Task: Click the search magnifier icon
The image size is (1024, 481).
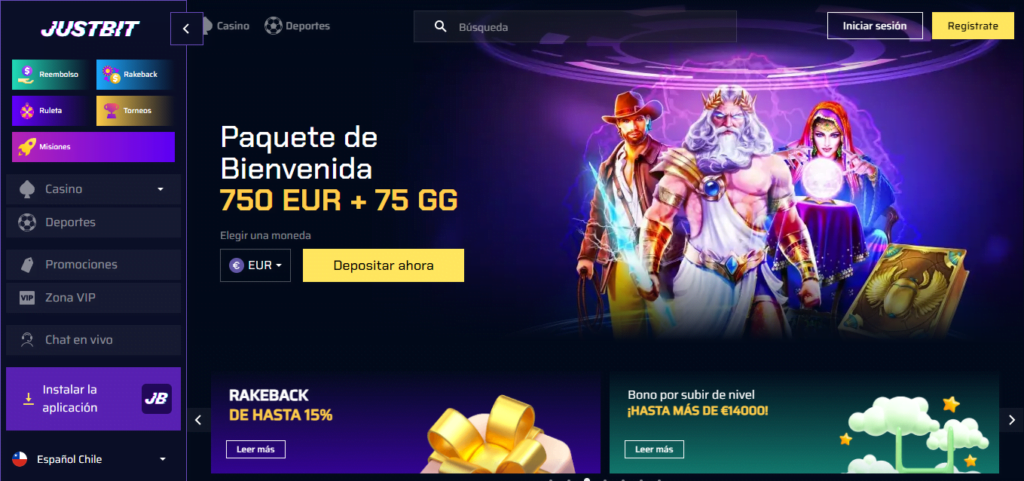Action: point(441,27)
